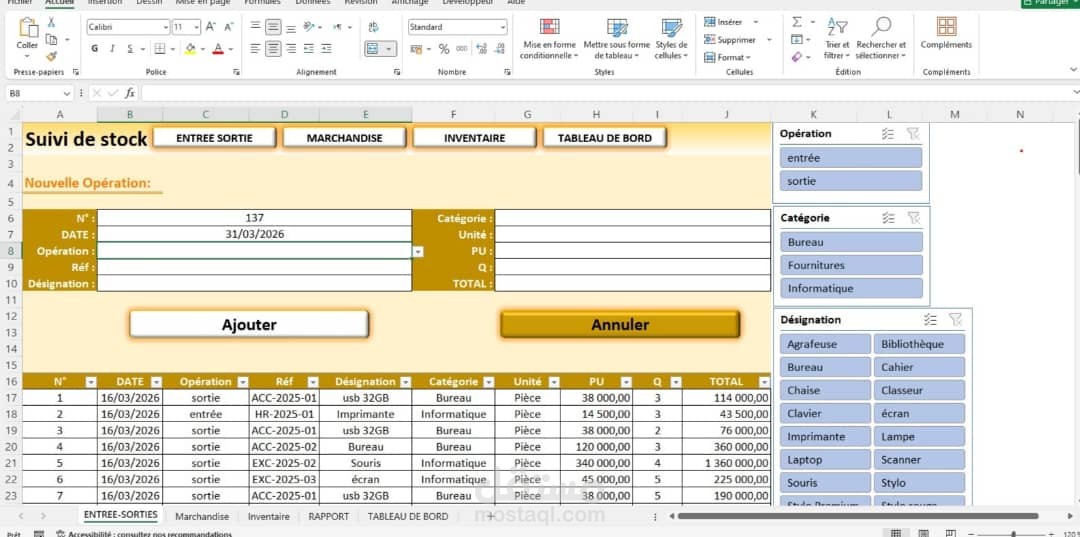This screenshot has width=1080, height=537.
Task: Clear filter on Catégorie slicer
Action: pyautogui.click(x=913, y=218)
